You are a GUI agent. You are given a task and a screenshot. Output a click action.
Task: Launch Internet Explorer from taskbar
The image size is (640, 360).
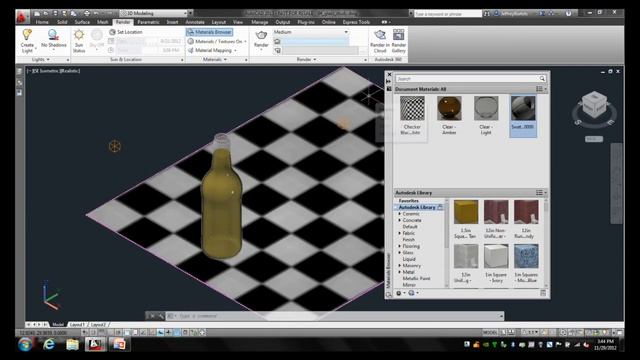pyautogui.click(x=49, y=344)
